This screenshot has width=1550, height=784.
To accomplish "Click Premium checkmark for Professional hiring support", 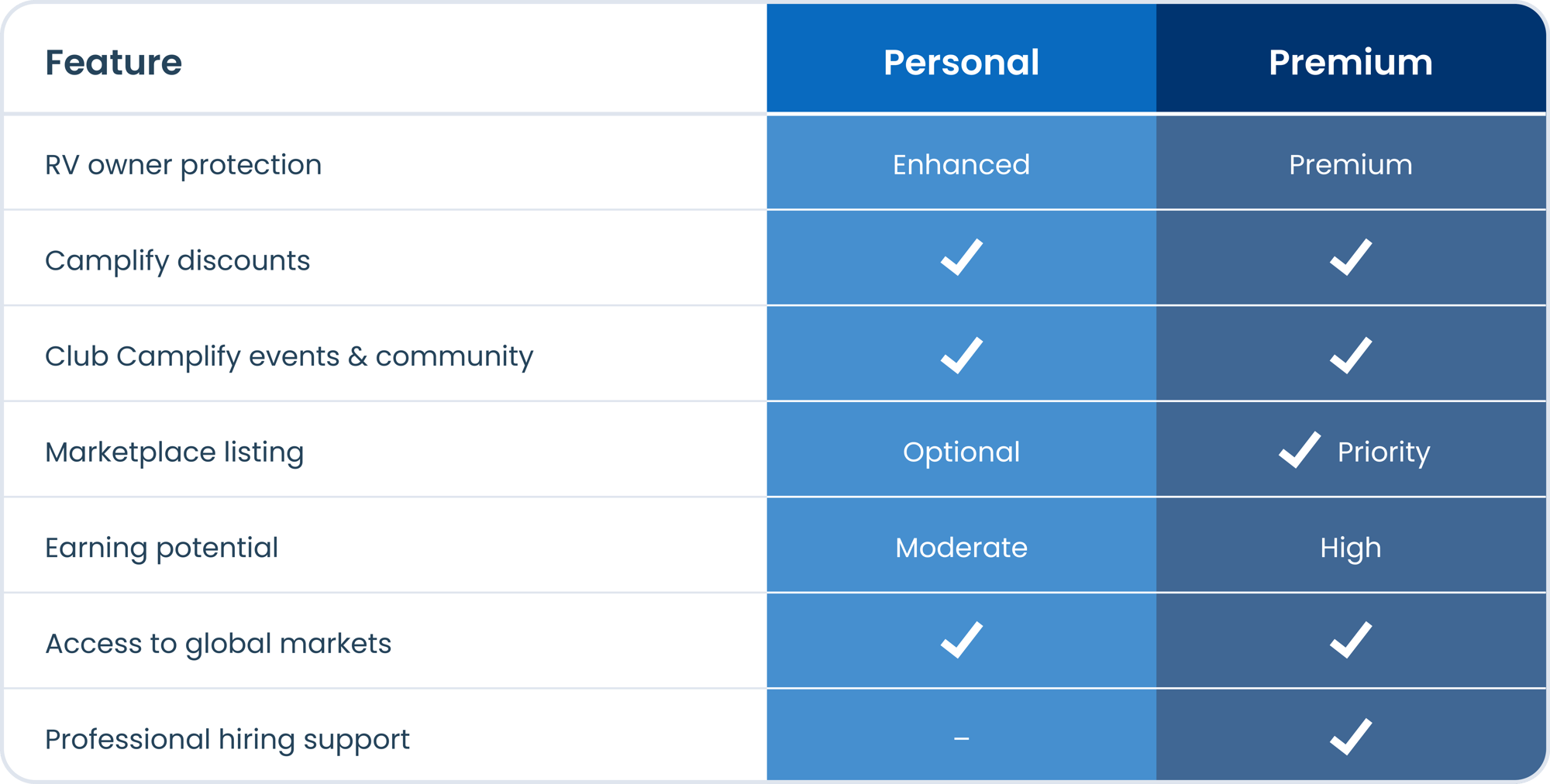I will click(x=1351, y=736).
